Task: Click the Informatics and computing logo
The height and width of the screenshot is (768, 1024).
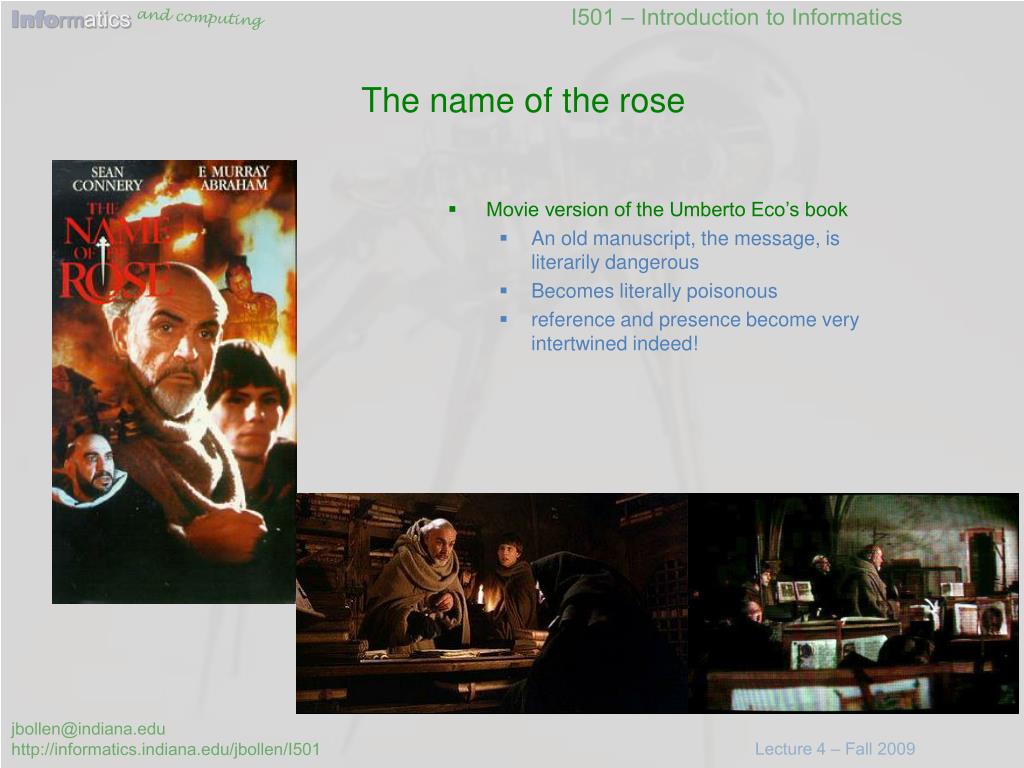Action: [138, 19]
